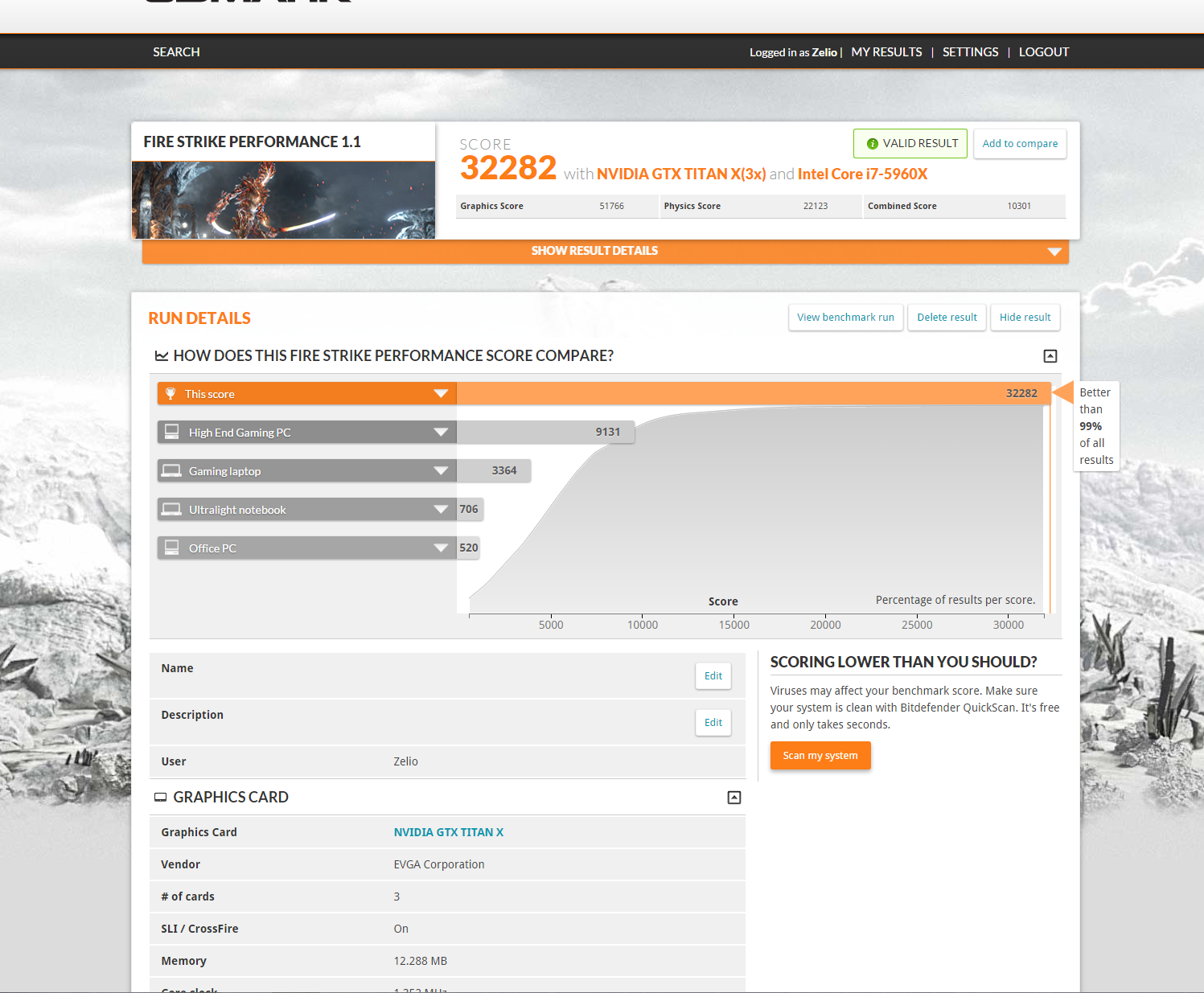Screen dimensions: 1204x993
Task: Click the laptop icon for Gaming laptop
Action: [x=171, y=470]
